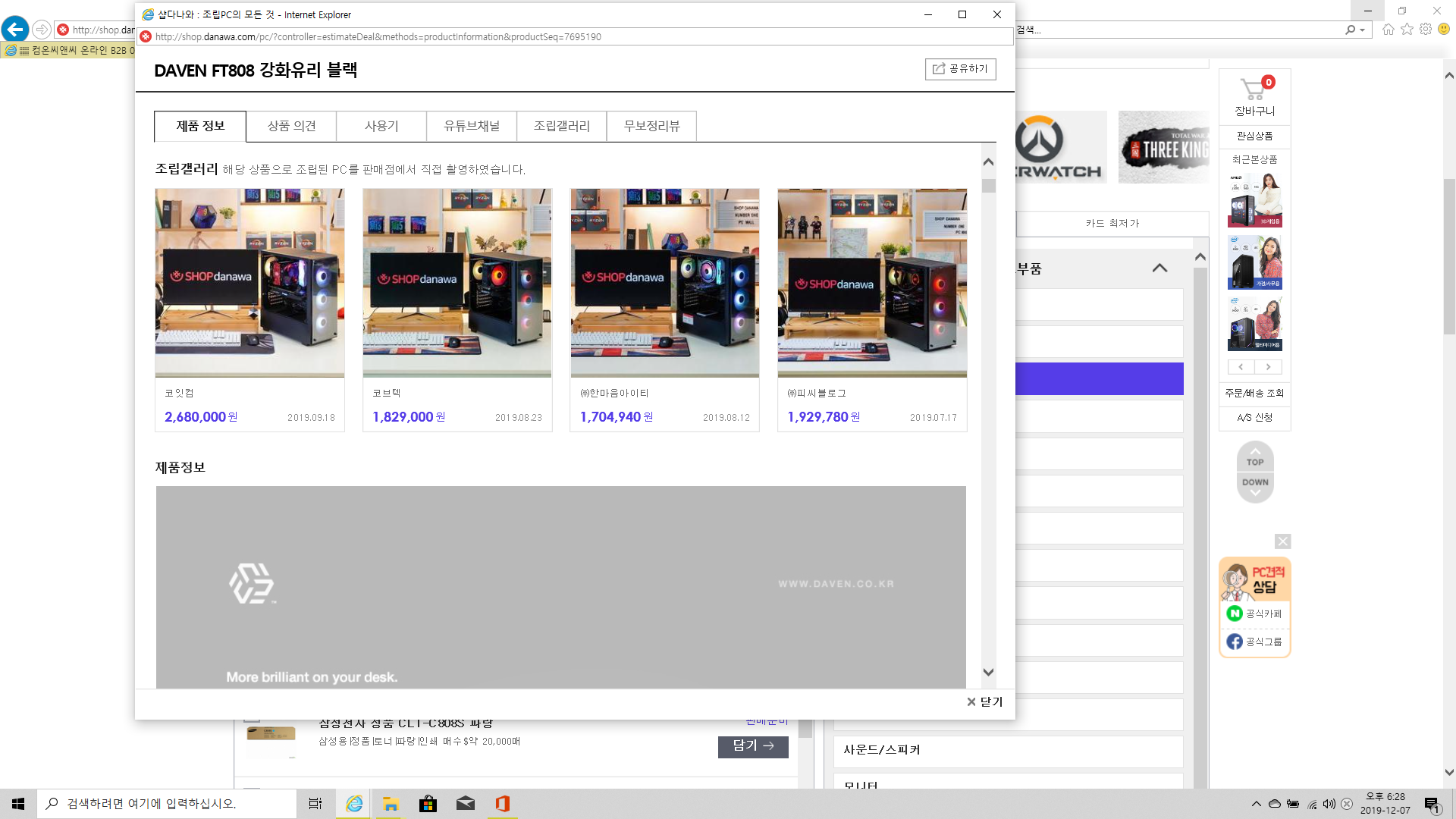Close the PC견적 상담 floating banner
This screenshot has height=819, width=1456.
coord(1282,541)
